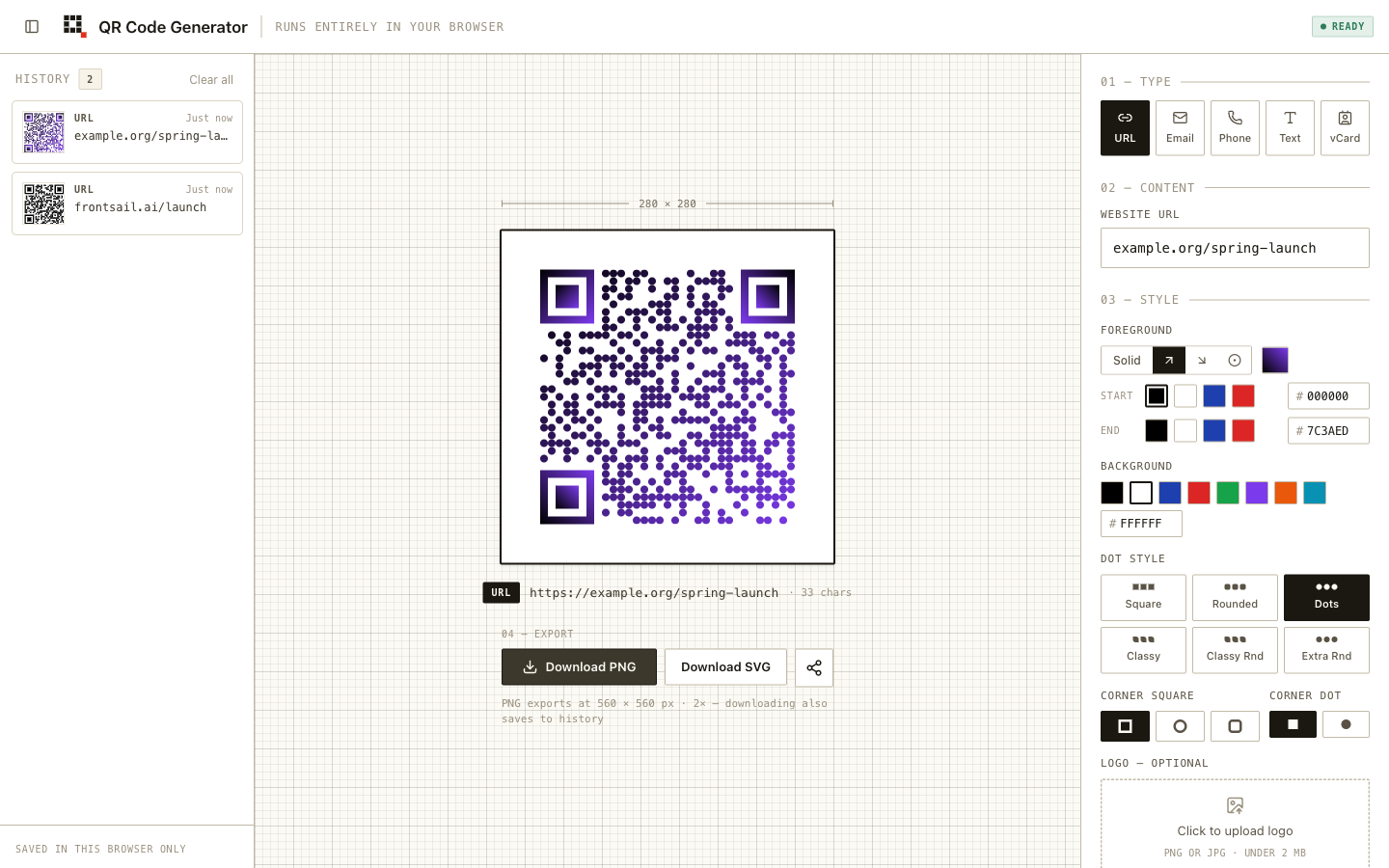The height and width of the screenshot is (868, 1389).
Task: Switch to the Phone type tab
Action: click(1235, 128)
